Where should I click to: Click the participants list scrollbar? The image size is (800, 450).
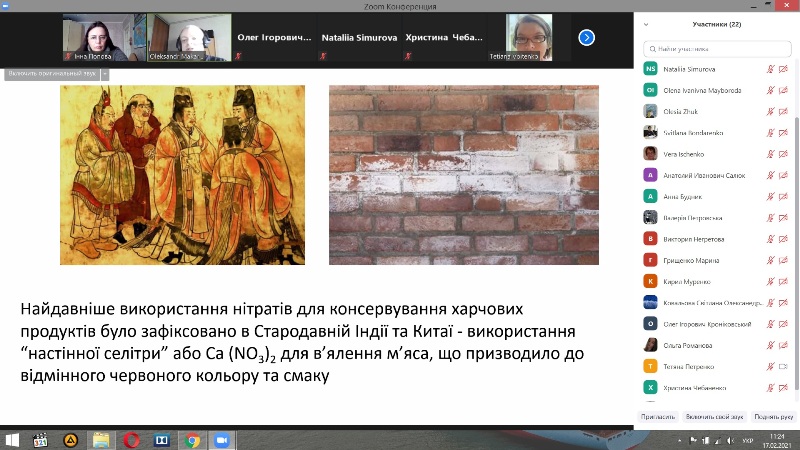[796, 253]
